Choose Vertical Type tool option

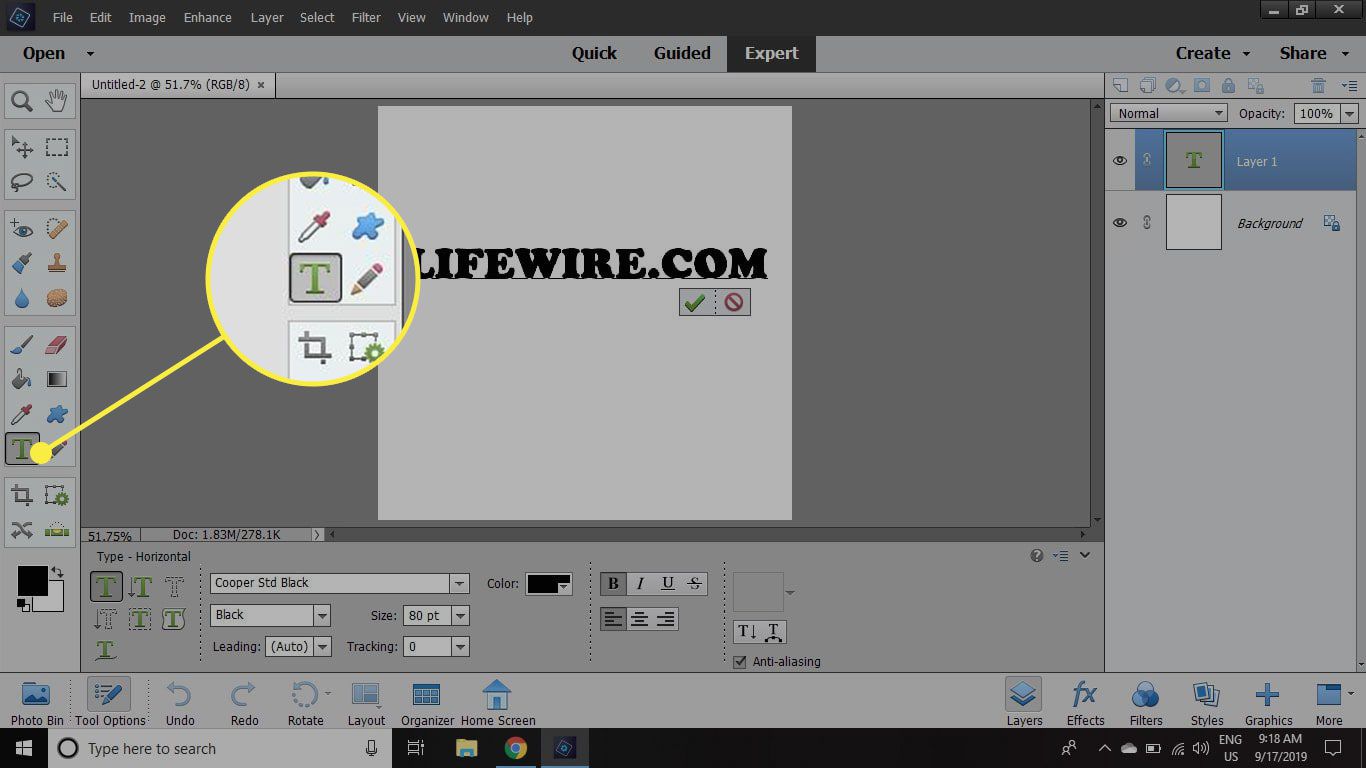click(140, 587)
